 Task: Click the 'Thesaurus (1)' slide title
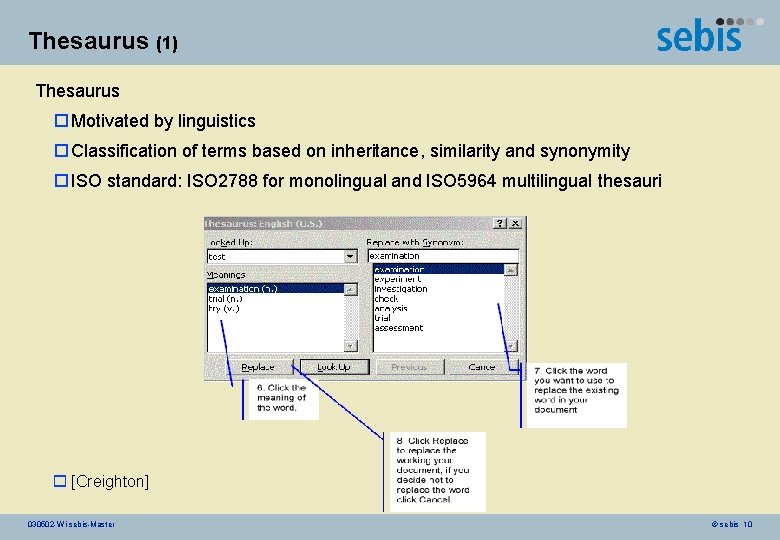click(x=103, y=41)
